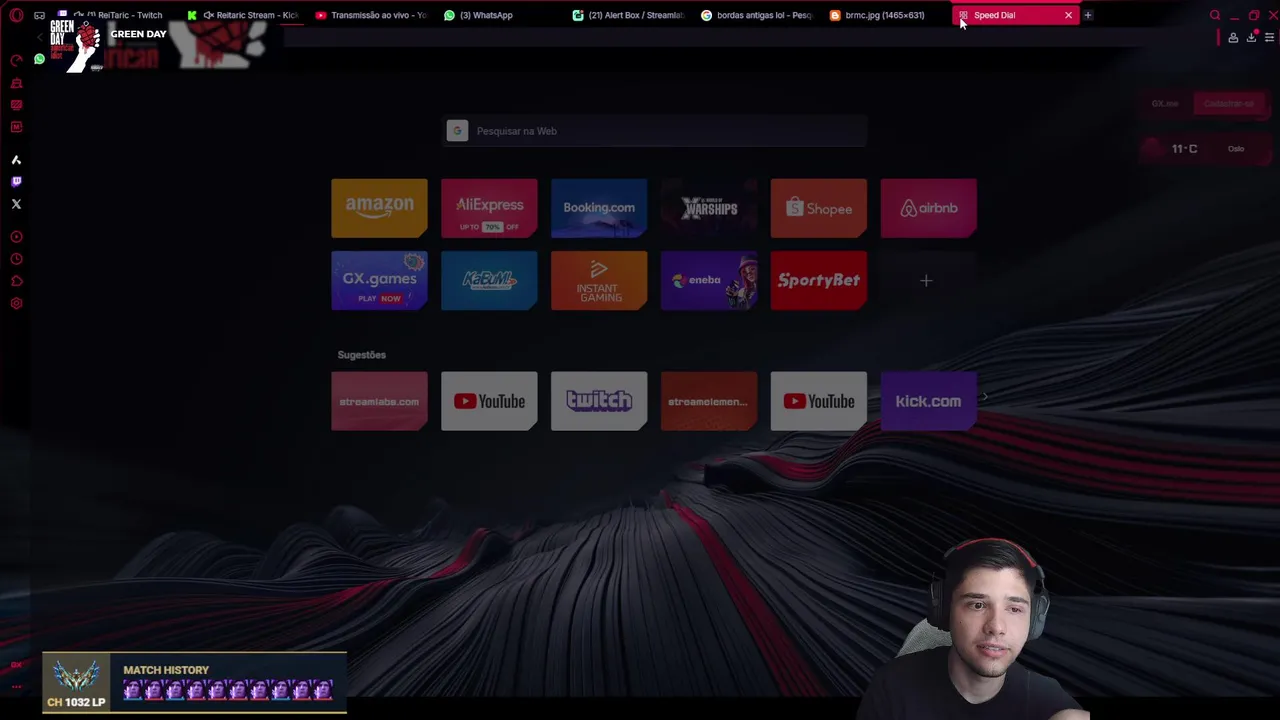Switch to Reitaric Stream - Kick tab
1280x720 pixels.
tap(244, 15)
